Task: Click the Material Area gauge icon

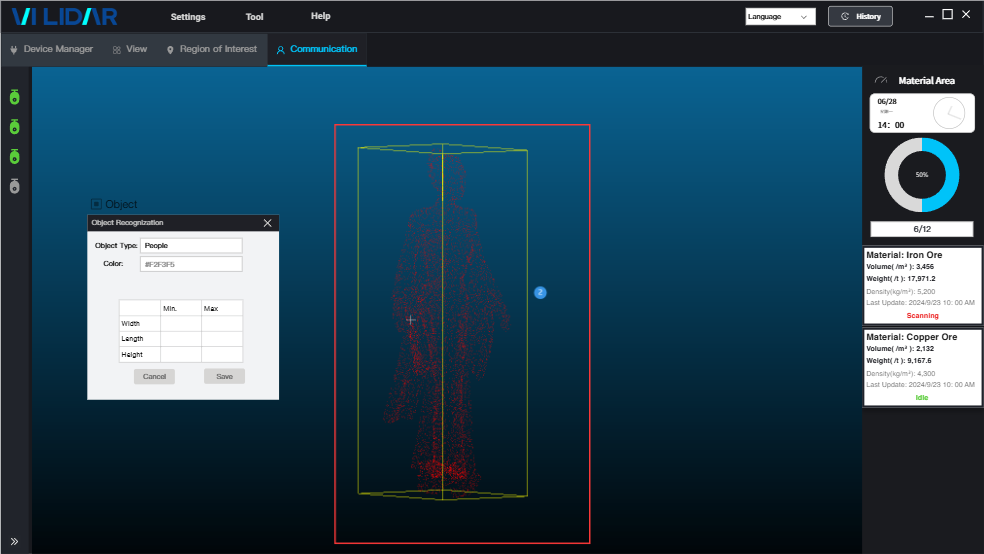Action: [881, 81]
